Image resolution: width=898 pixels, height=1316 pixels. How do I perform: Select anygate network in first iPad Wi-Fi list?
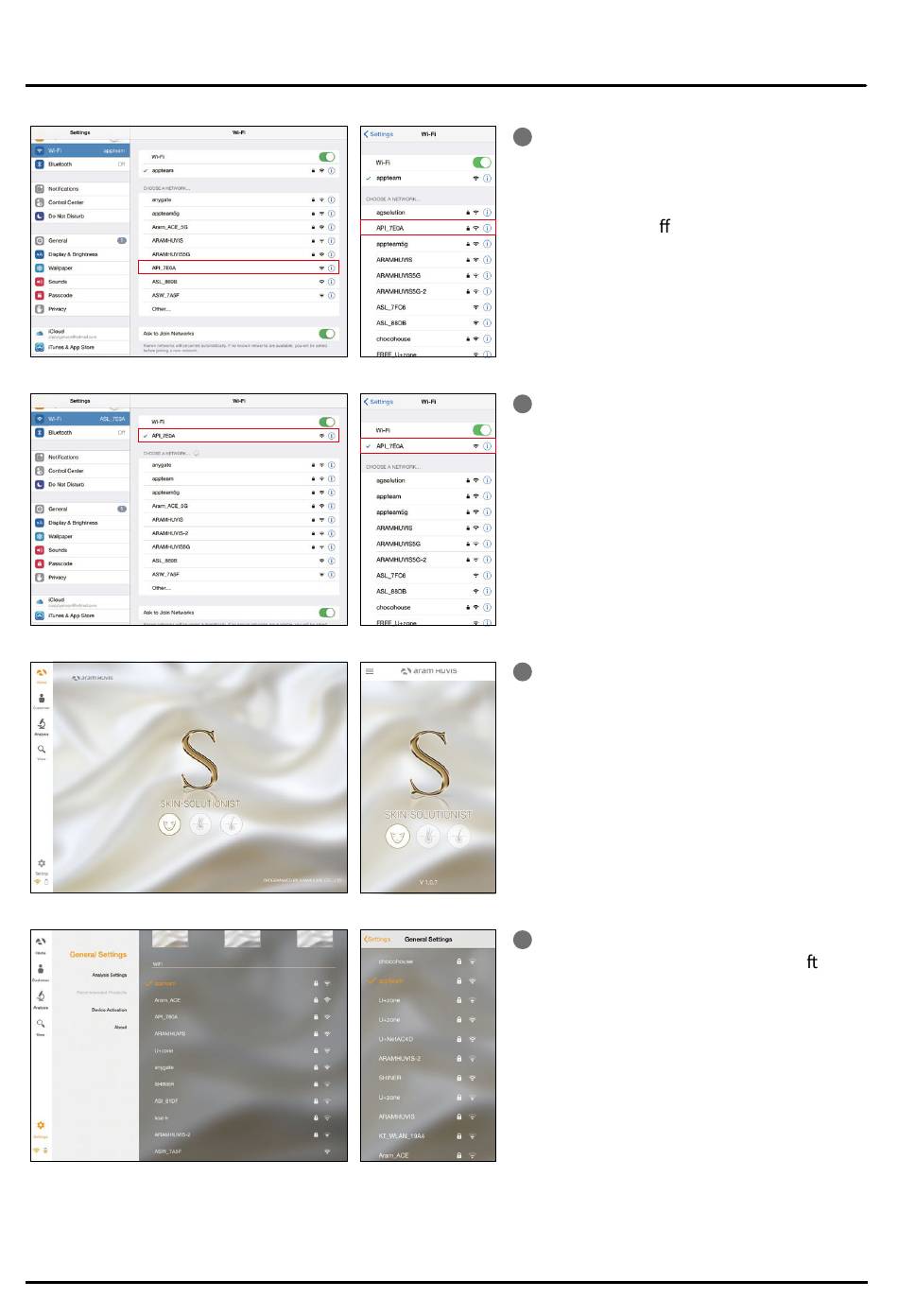click(x=238, y=200)
